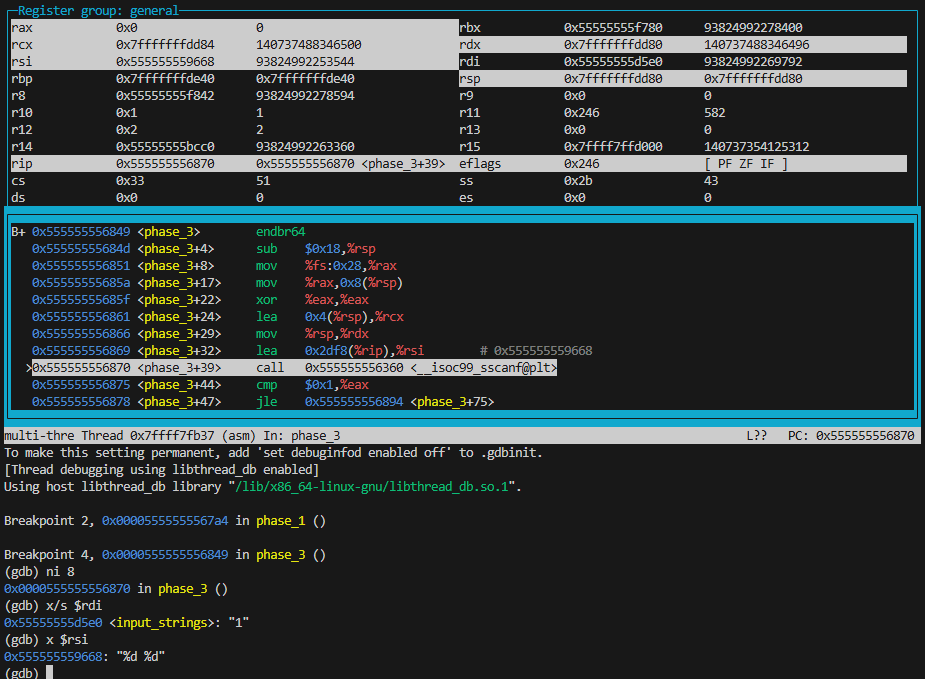Click the Breakpoint 4 output line
The width and height of the screenshot is (925, 679).
pyautogui.click(x=165, y=554)
